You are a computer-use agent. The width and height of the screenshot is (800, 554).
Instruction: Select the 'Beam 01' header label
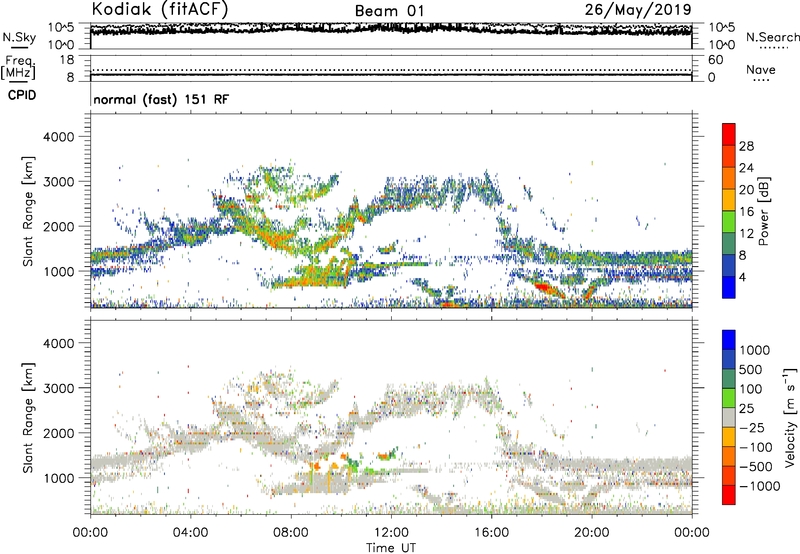[389, 11]
